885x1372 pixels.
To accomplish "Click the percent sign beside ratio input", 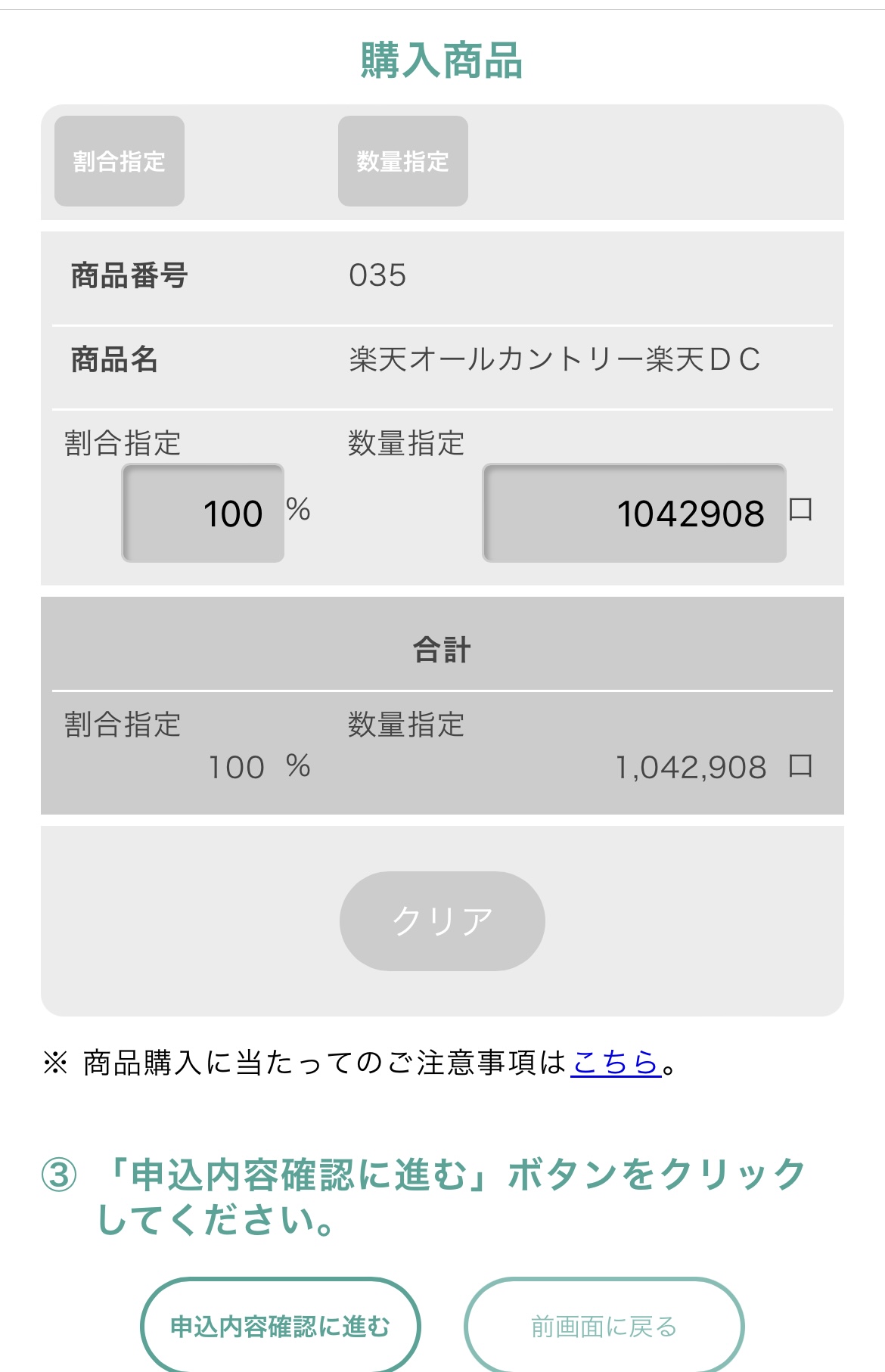I will click(x=299, y=510).
